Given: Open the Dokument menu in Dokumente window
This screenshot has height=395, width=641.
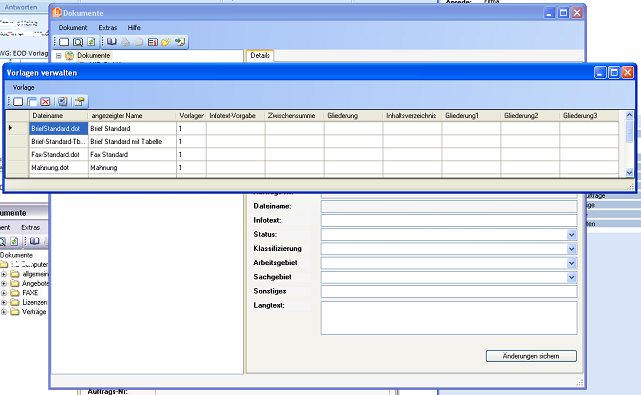Looking at the screenshot, I should [x=73, y=28].
